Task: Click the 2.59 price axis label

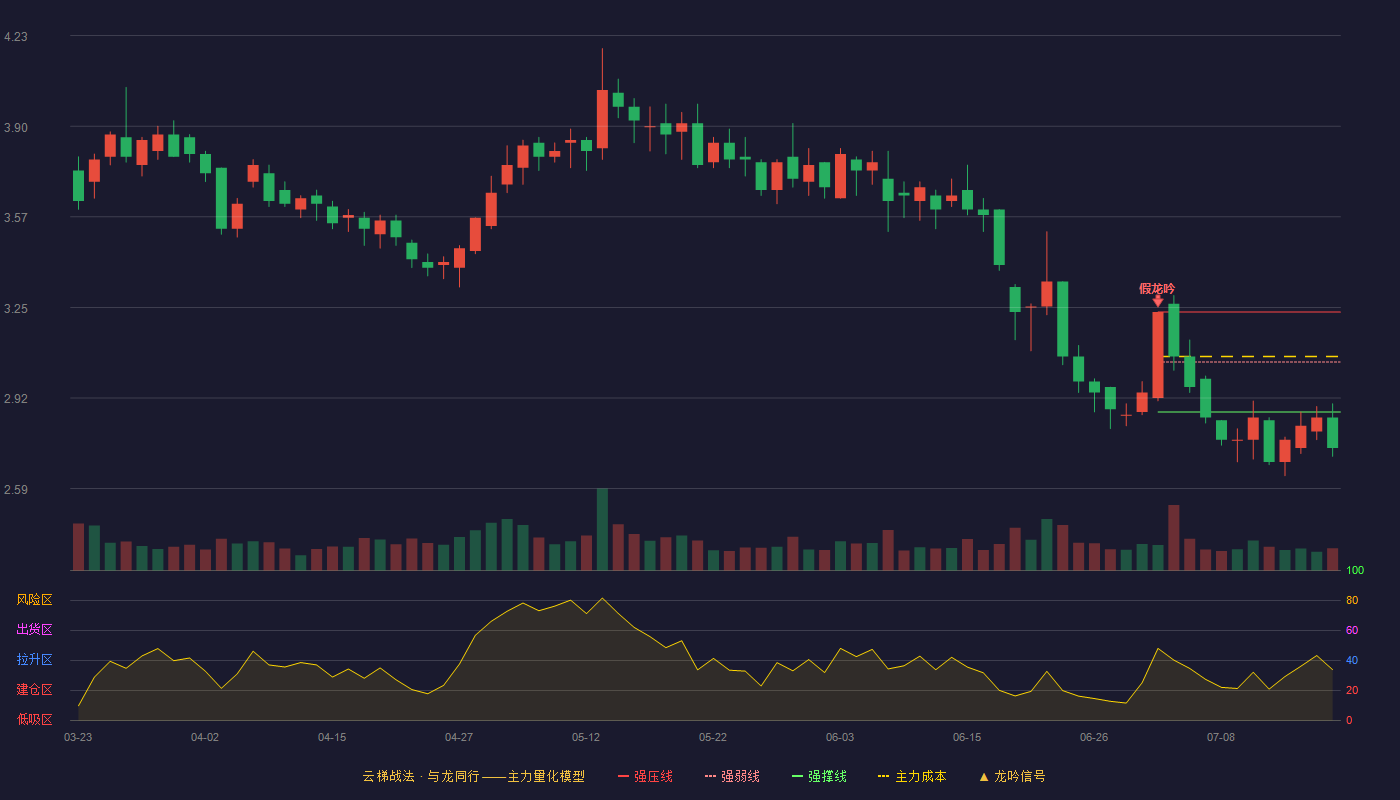Action: pos(16,490)
